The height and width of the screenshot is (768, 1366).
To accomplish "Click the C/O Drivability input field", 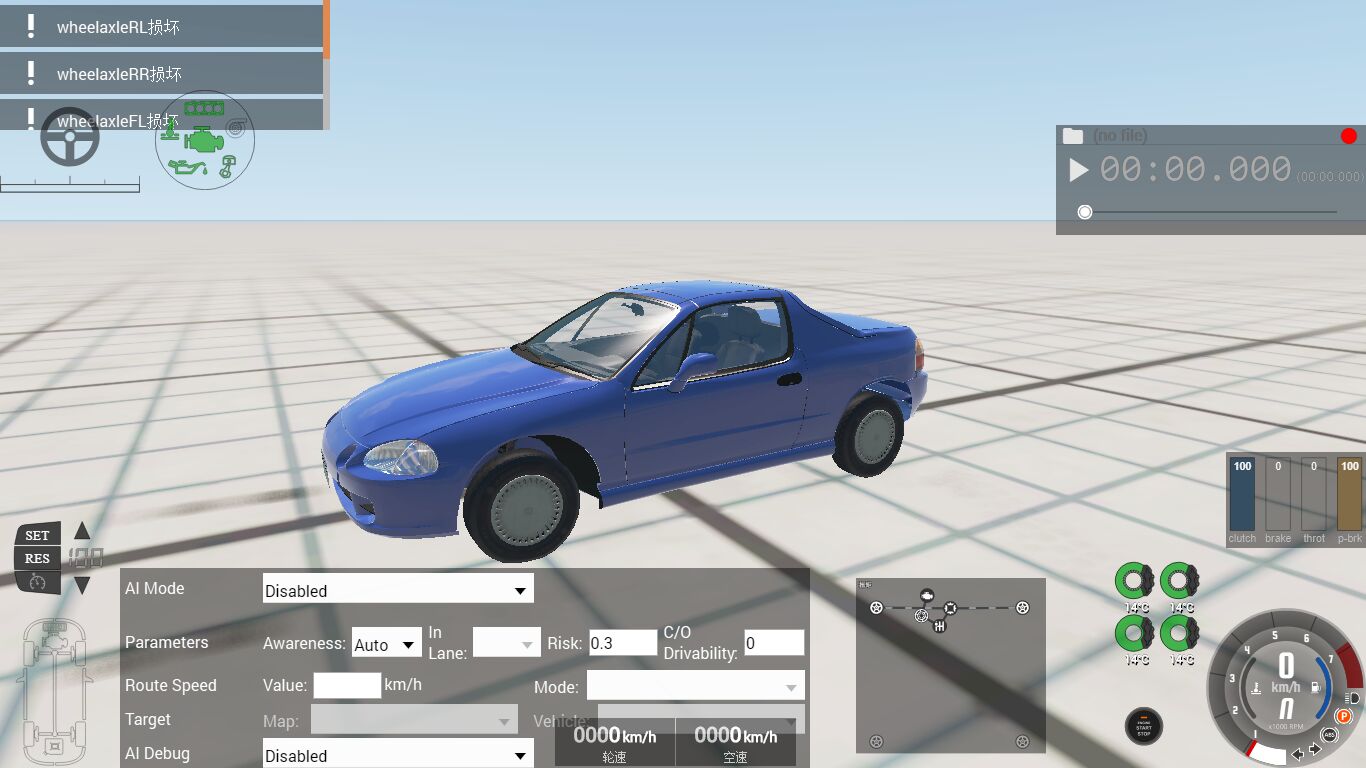I will [774, 643].
